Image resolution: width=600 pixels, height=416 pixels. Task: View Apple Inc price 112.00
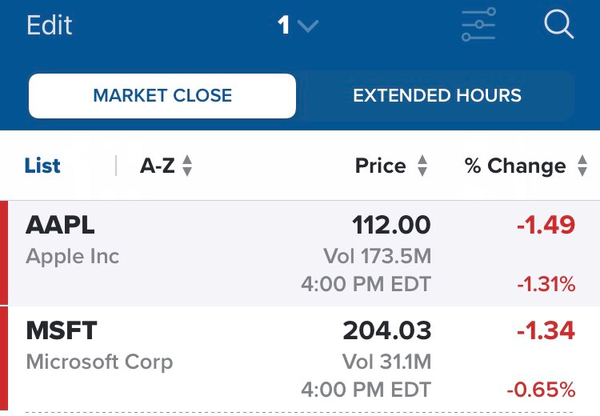click(391, 225)
